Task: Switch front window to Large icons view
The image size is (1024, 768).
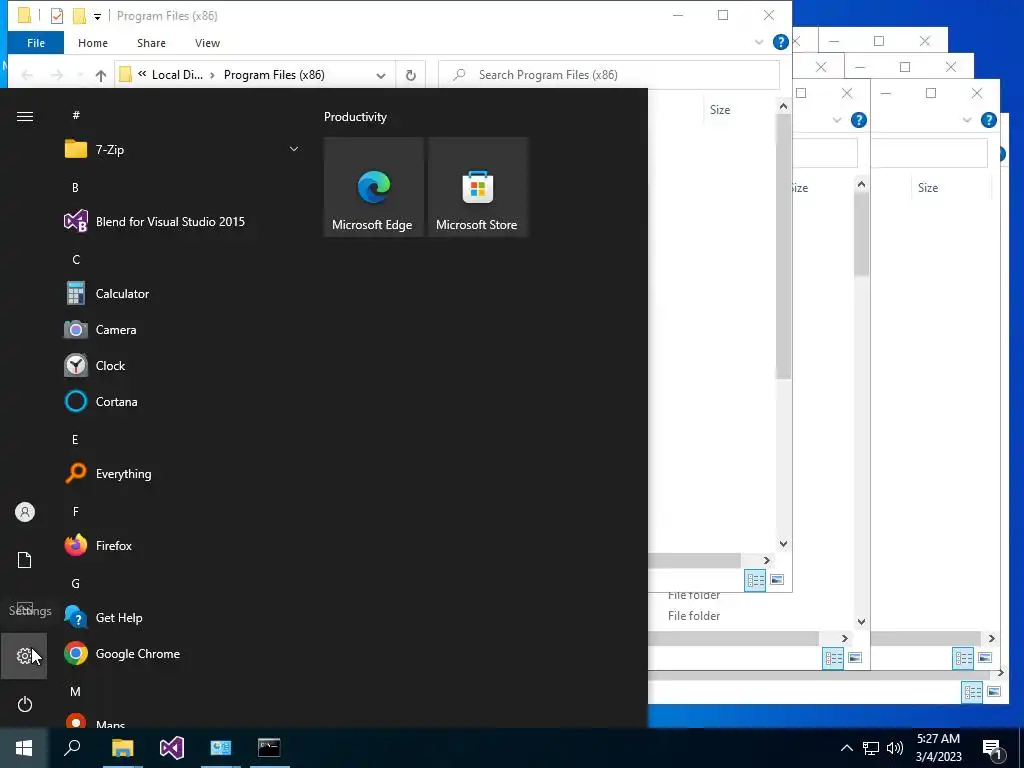Action: pyautogui.click(x=777, y=580)
